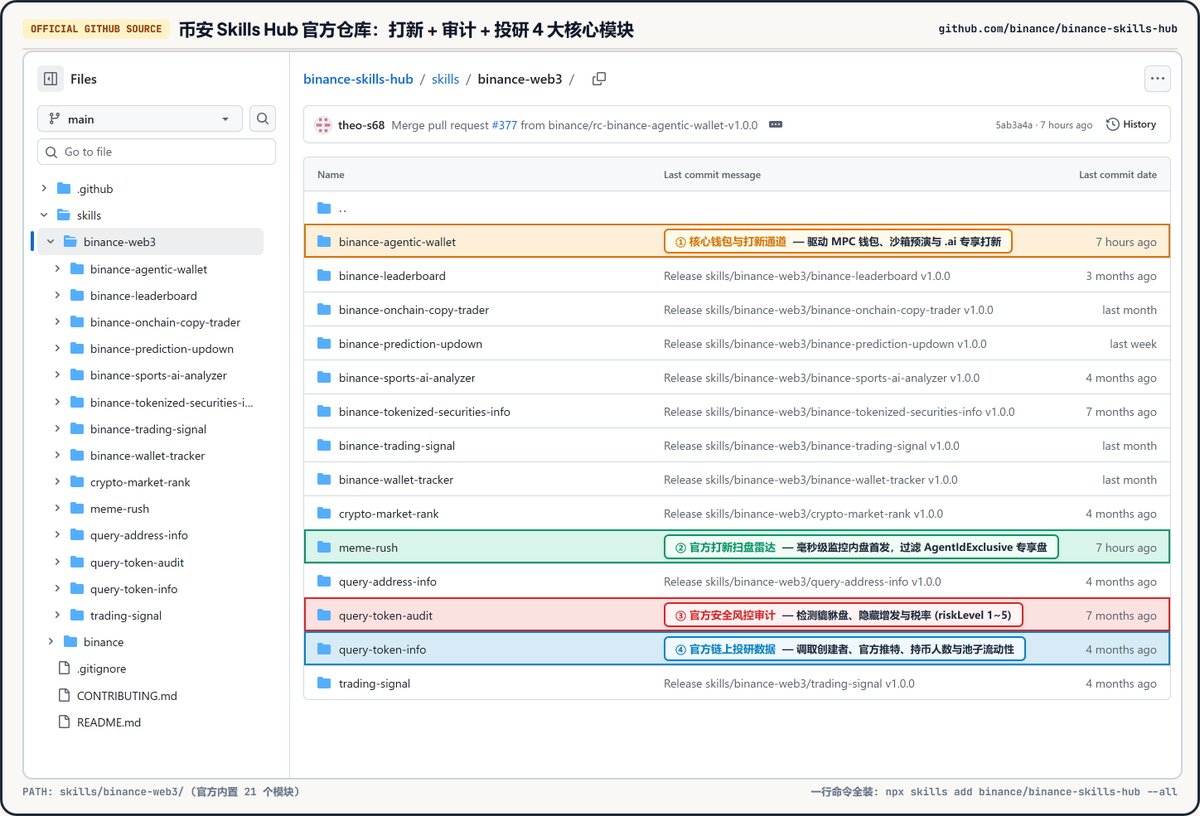The image size is (1200, 816).
Task: Open binance-onchain-copy-trader folder in table
Action: (414, 310)
